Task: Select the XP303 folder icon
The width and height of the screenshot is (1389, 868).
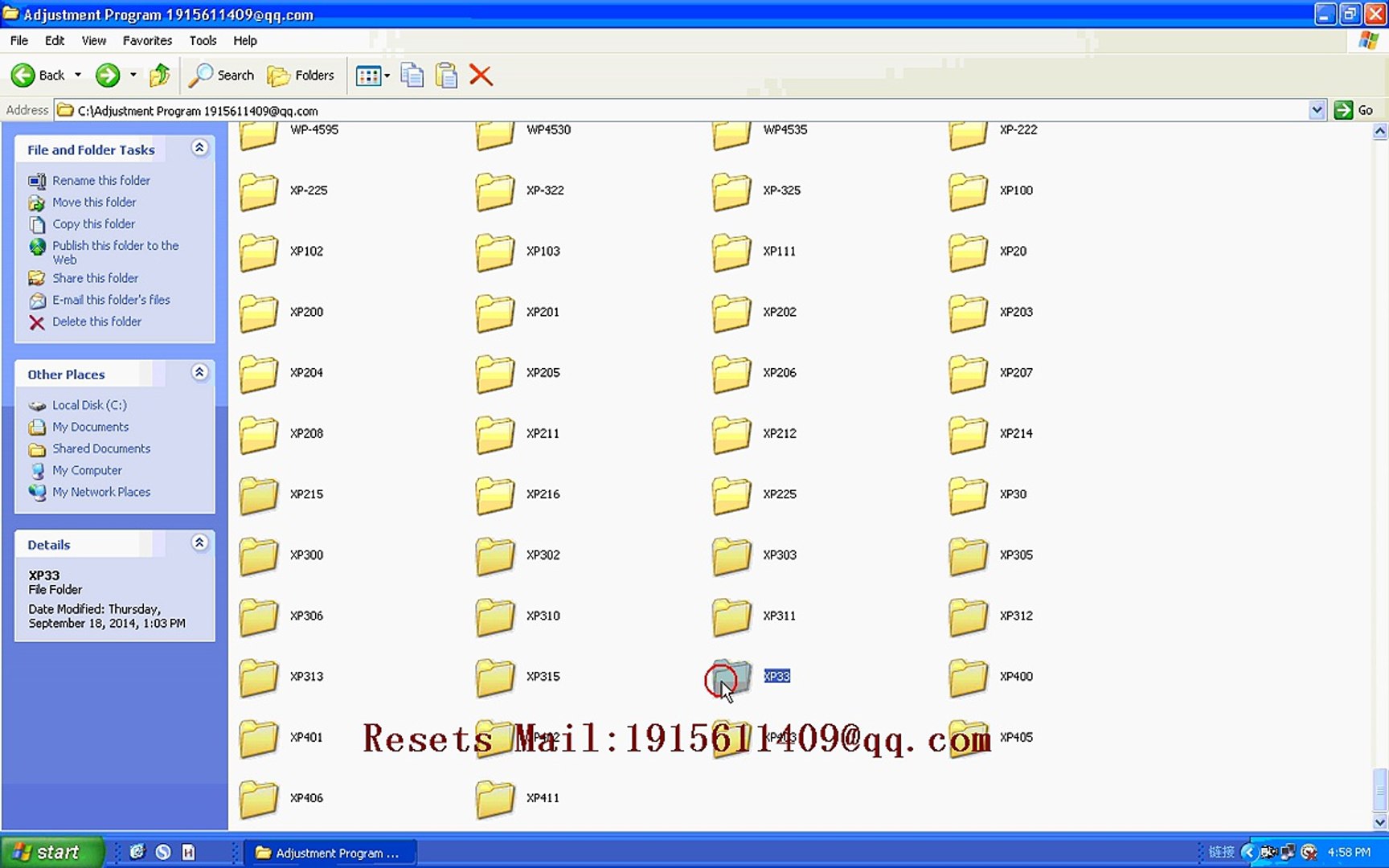Action: tap(731, 556)
